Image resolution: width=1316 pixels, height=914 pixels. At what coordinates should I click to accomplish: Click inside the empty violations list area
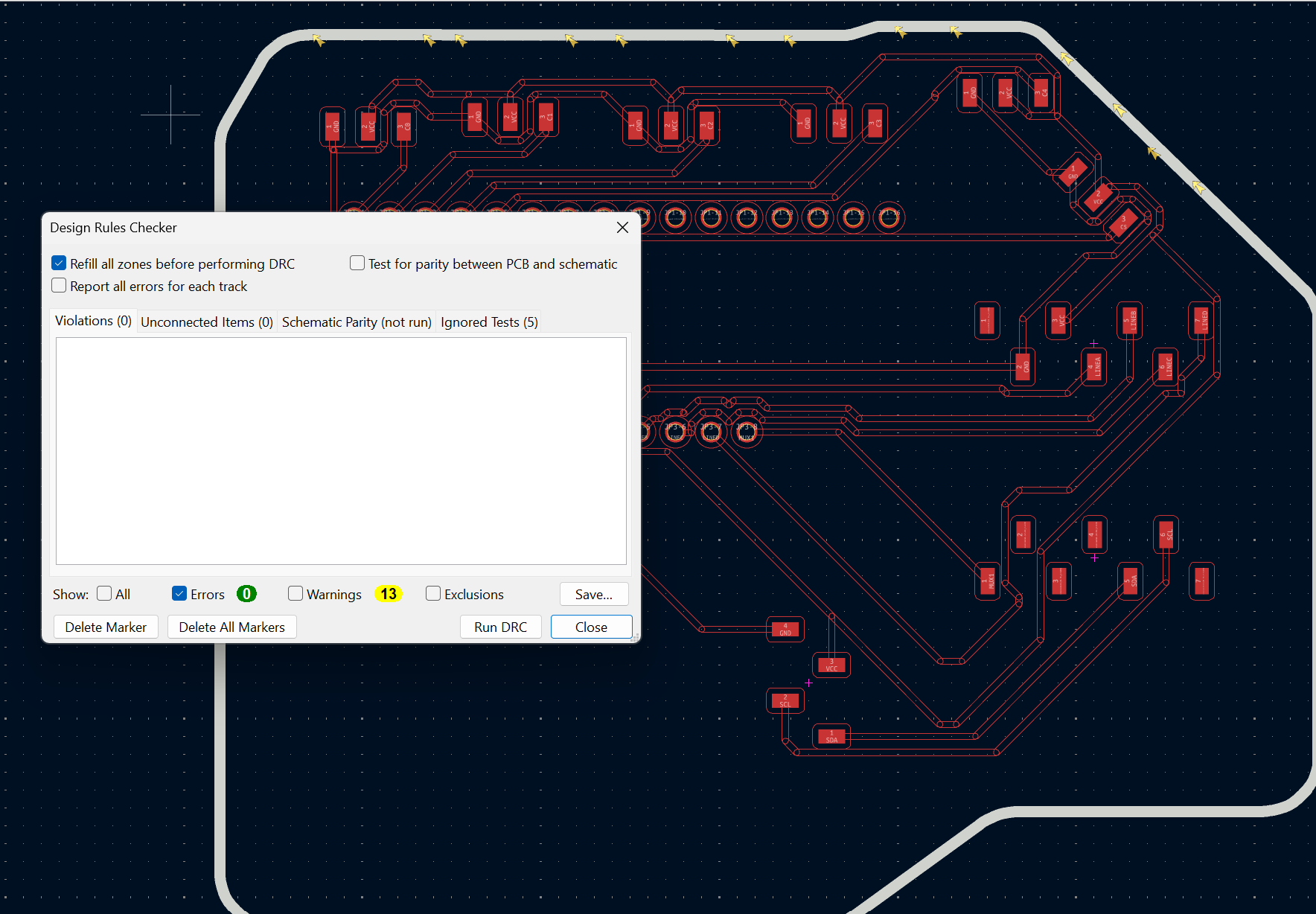[x=341, y=450]
